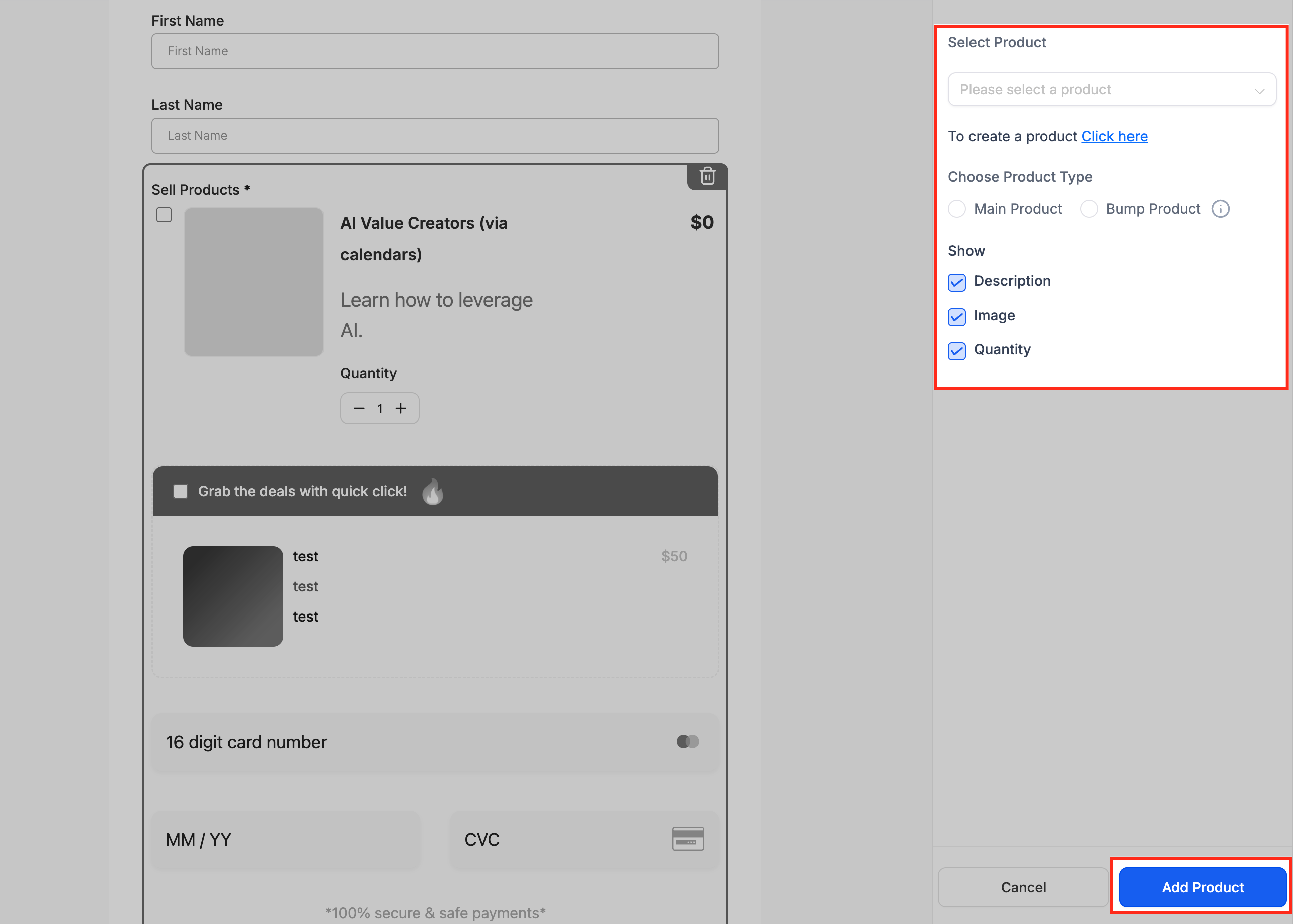Click the card brand icon in the card number field
Screen dimensions: 1293x924
pos(687,741)
